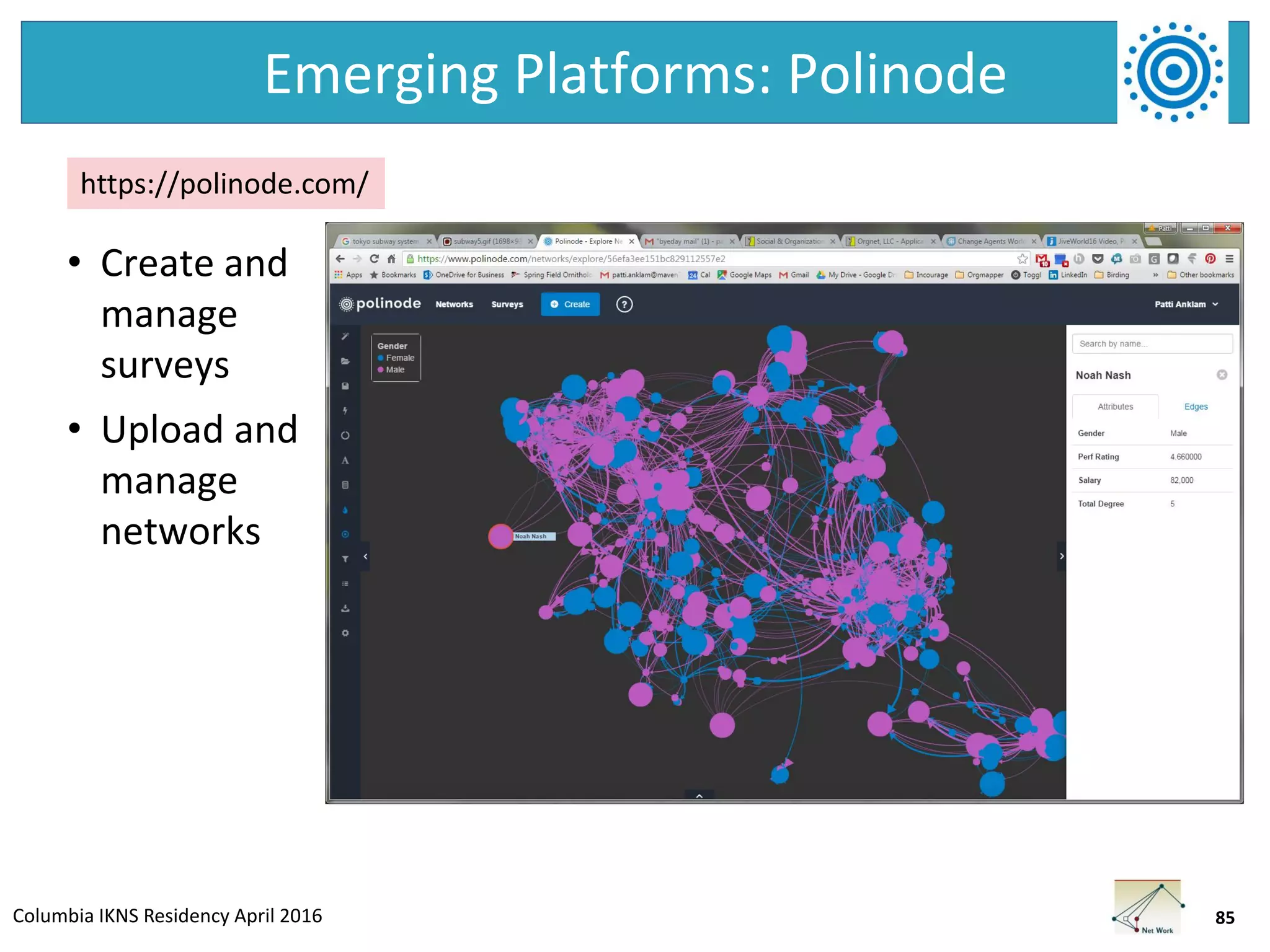This screenshot has height=952, width=1270.
Task: Switch to the Attributes tab
Action: pos(1116,407)
